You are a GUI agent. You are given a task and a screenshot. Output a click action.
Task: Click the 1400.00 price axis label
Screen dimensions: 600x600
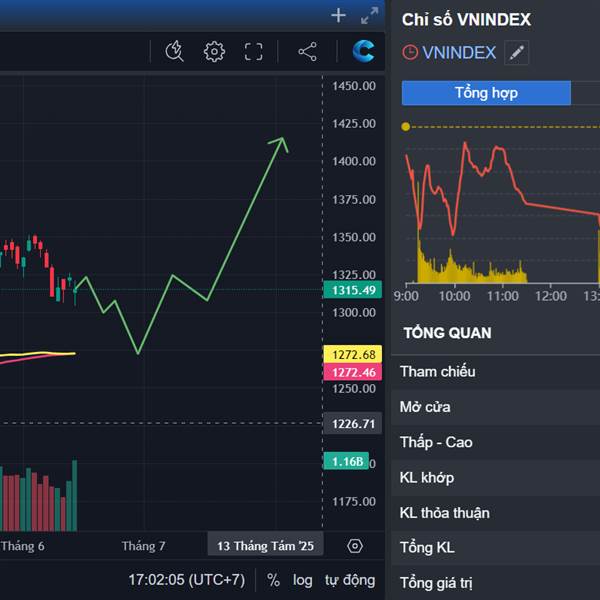354,161
